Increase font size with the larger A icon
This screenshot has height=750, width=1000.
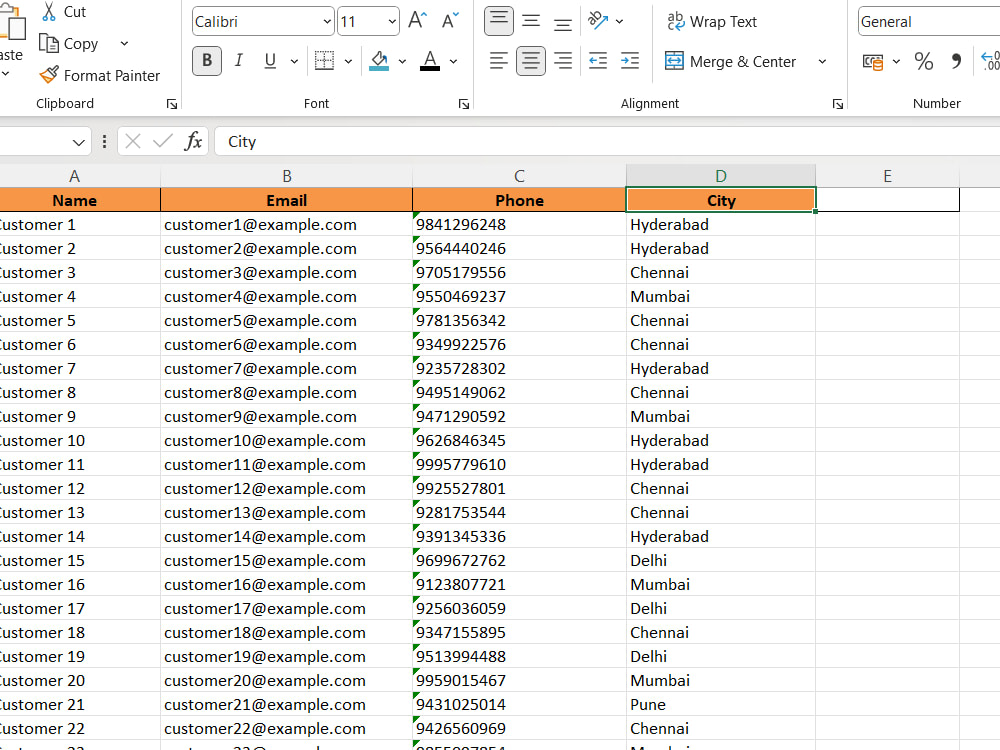(417, 21)
